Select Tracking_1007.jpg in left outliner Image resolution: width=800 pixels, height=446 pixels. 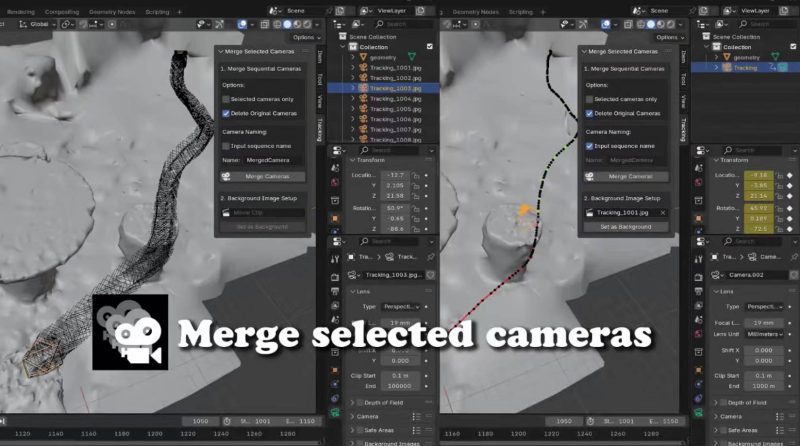[395, 130]
